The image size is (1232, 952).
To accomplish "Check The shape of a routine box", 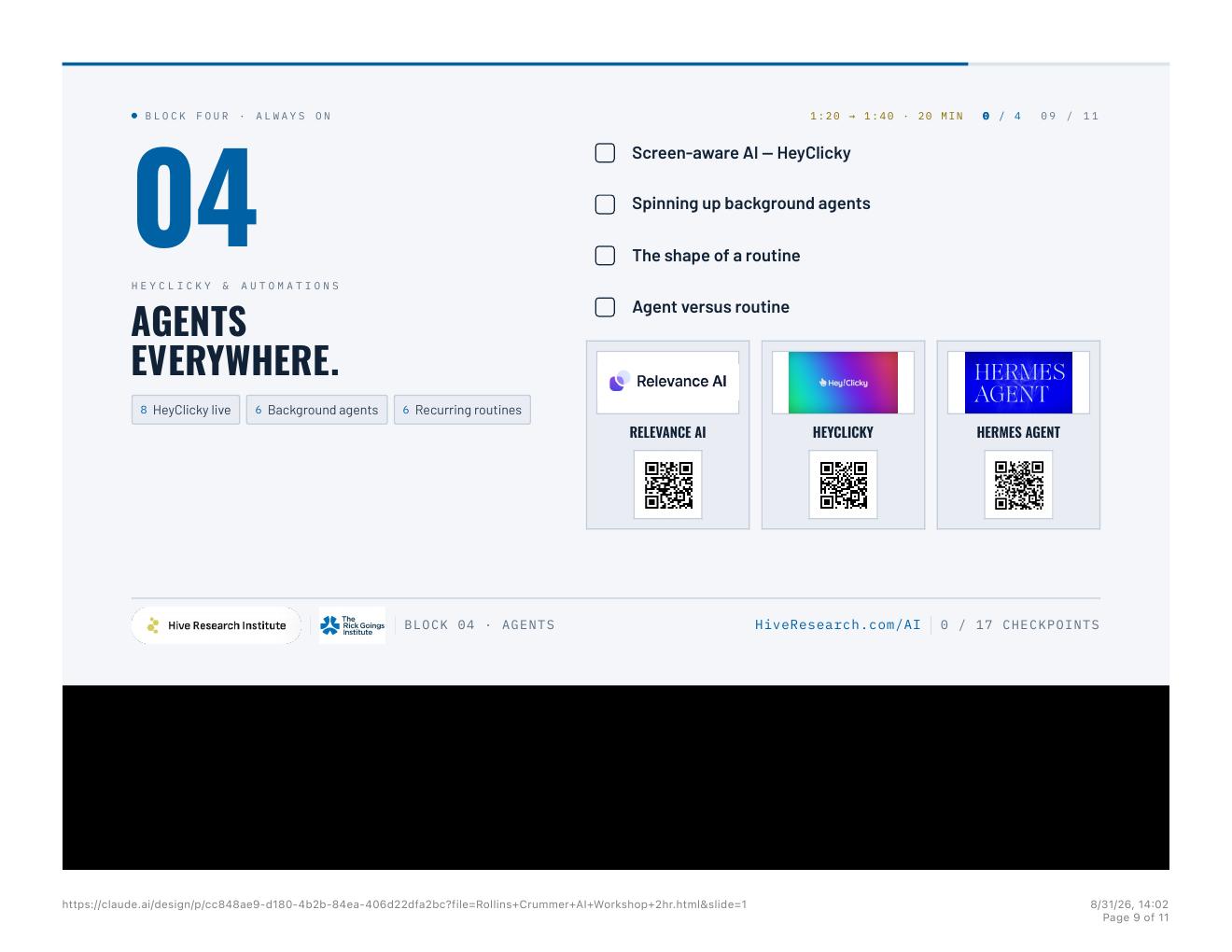I will 605,256.
